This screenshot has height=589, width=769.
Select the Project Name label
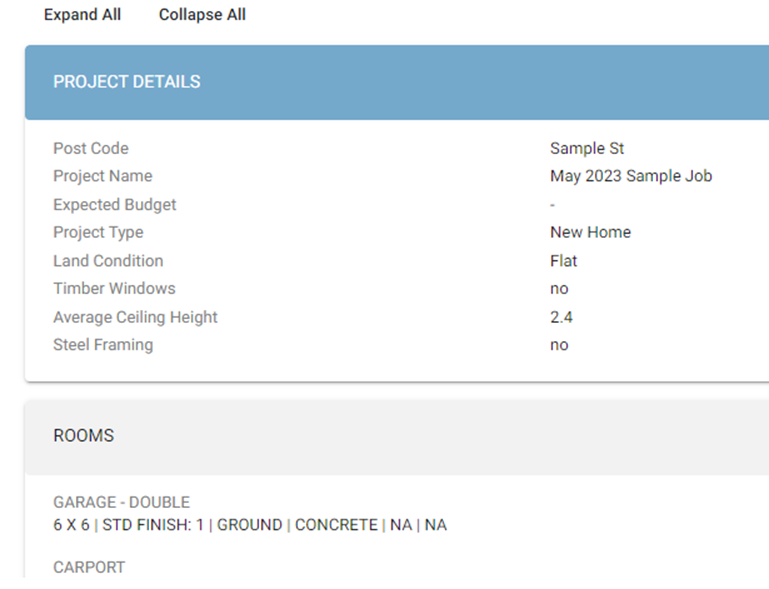tap(103, 177)
